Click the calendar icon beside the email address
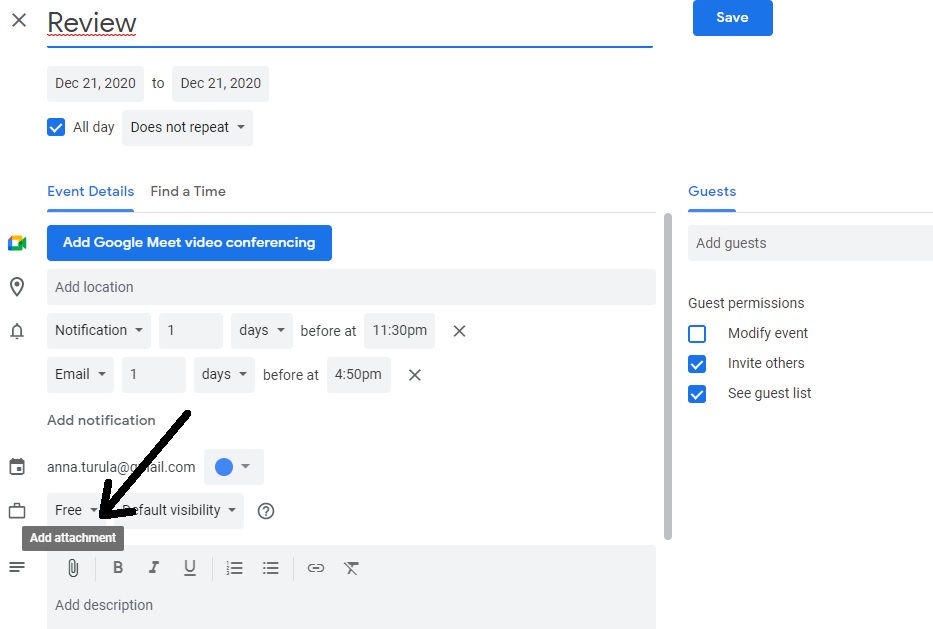Screen dimensions: 933x629 [x=17, y=467]
